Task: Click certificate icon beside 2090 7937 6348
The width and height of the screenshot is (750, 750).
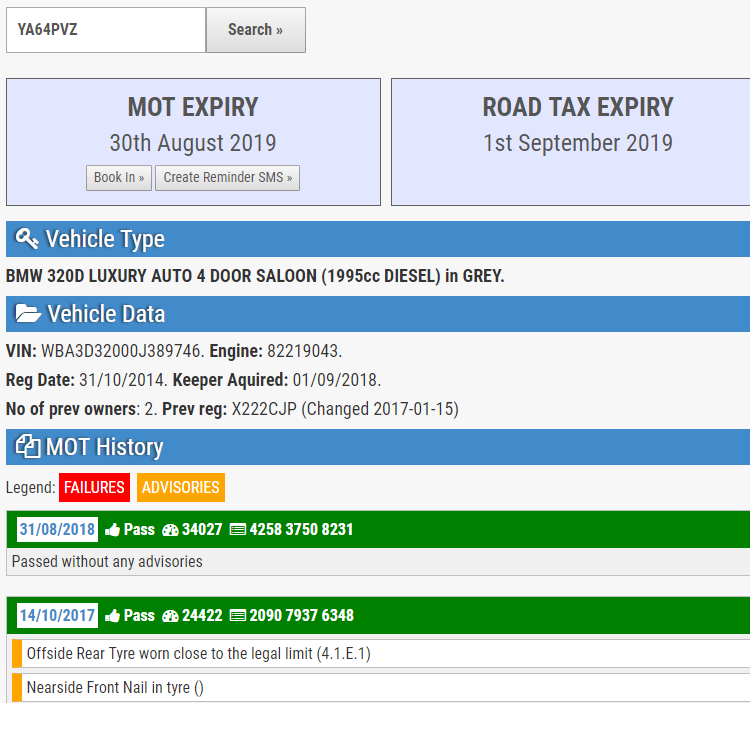Action: [238, 616]
